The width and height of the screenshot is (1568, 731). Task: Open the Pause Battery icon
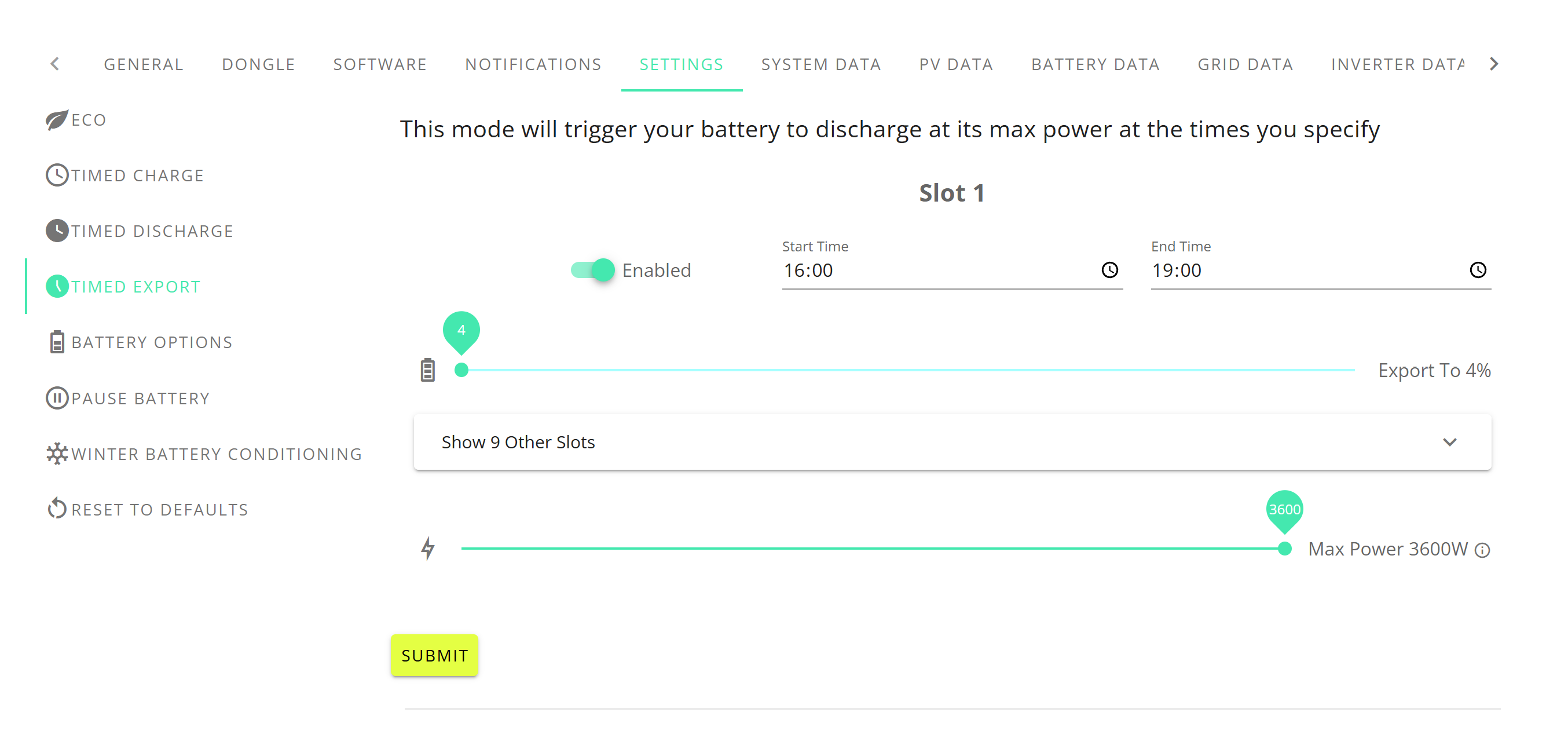pos(57,398)
